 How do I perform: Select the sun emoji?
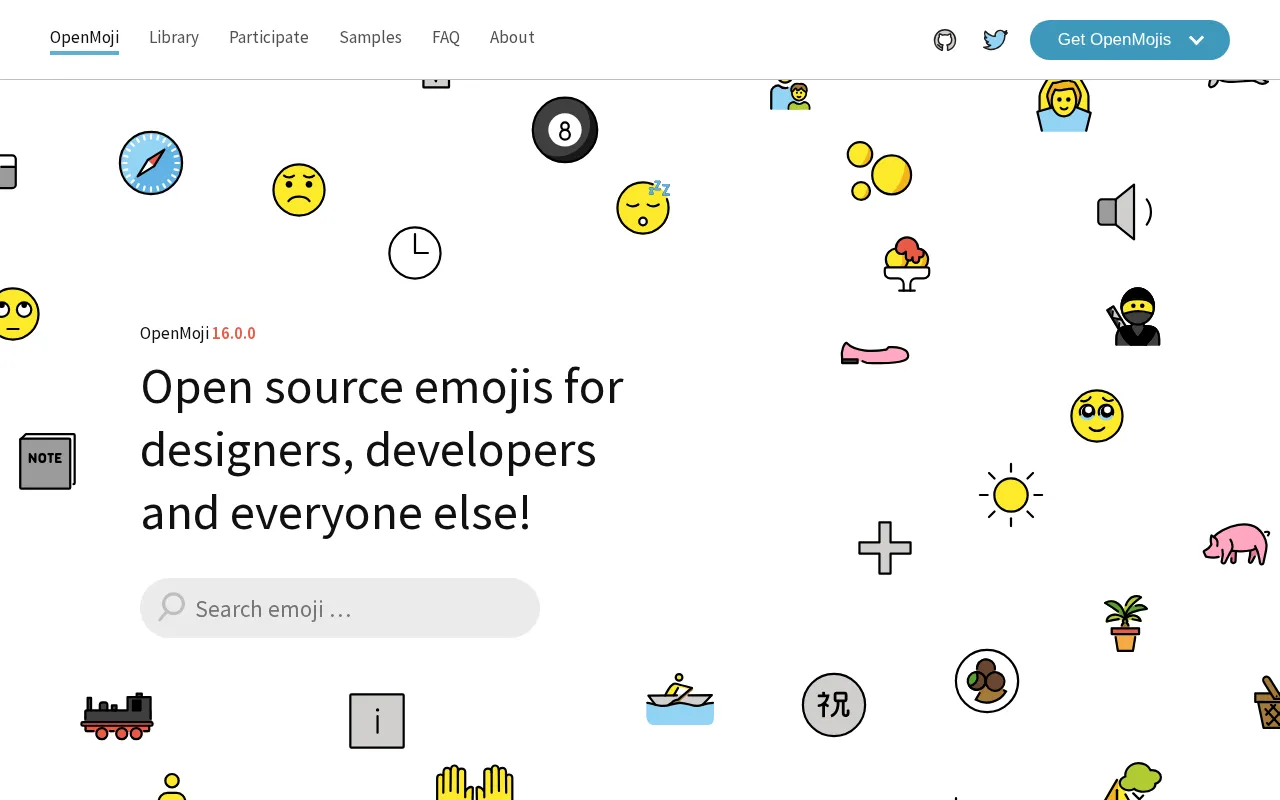coord(1011,495)
